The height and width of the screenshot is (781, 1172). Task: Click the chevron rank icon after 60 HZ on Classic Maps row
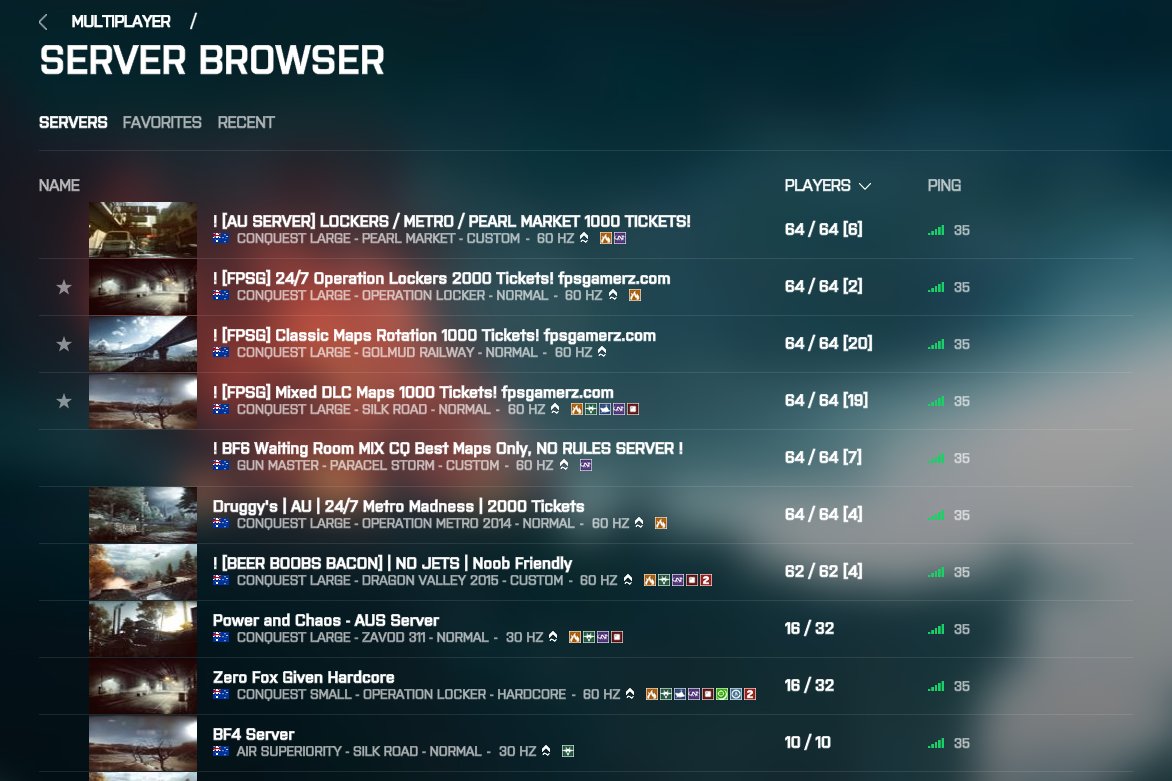click(602, 351)
